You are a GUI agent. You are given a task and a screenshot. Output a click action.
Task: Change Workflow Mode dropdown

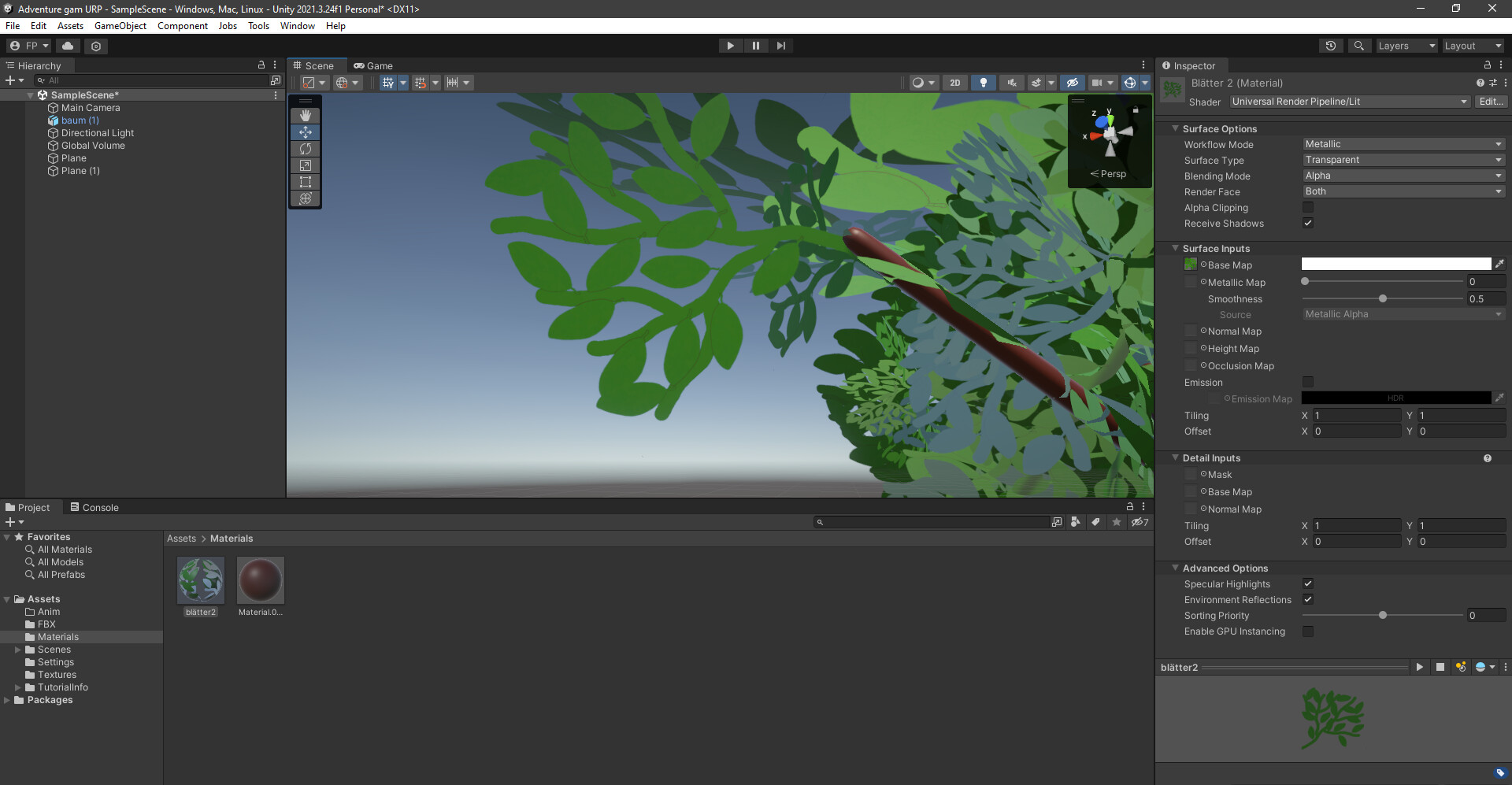pyautogui.click(x=1403, y=144)
